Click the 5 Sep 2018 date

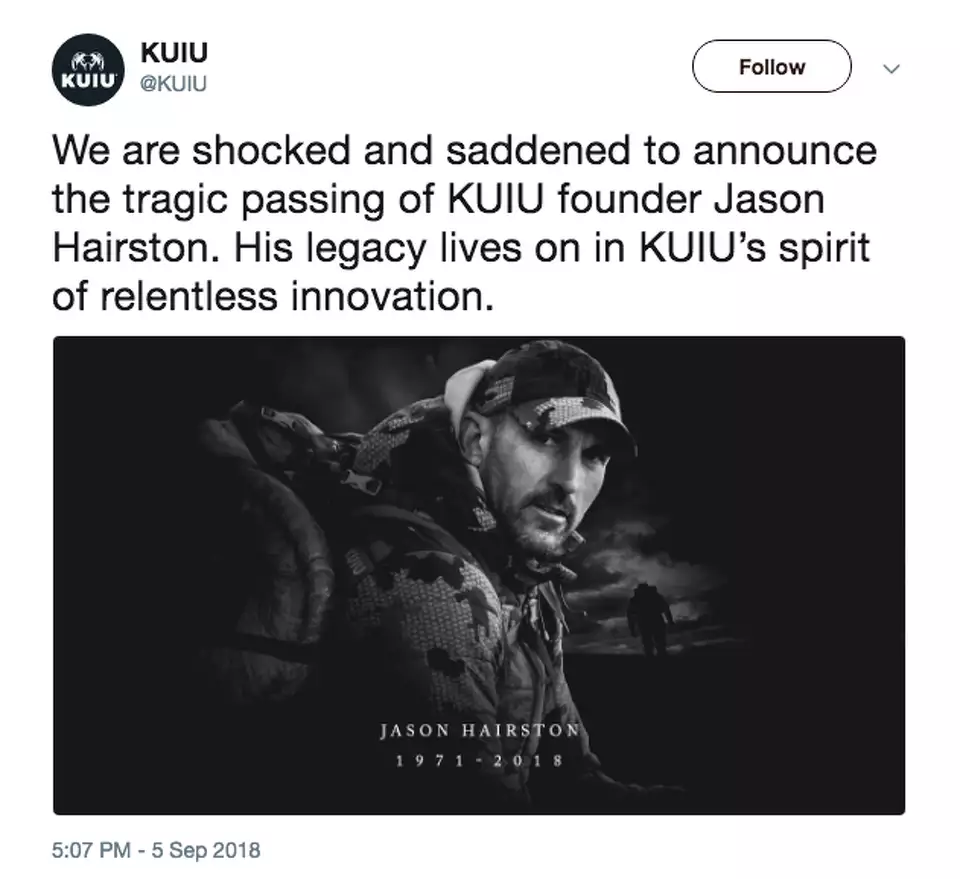click(205, 850)
